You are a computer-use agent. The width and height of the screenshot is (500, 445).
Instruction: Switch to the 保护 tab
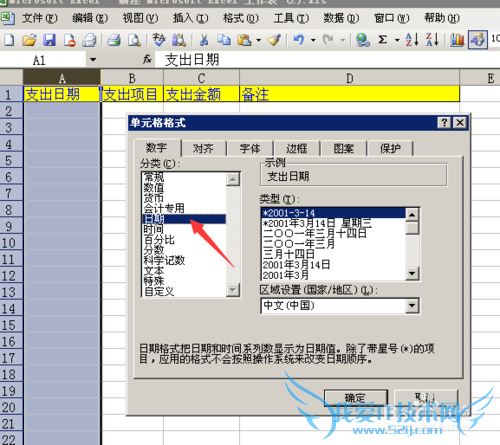coord(390,148)
